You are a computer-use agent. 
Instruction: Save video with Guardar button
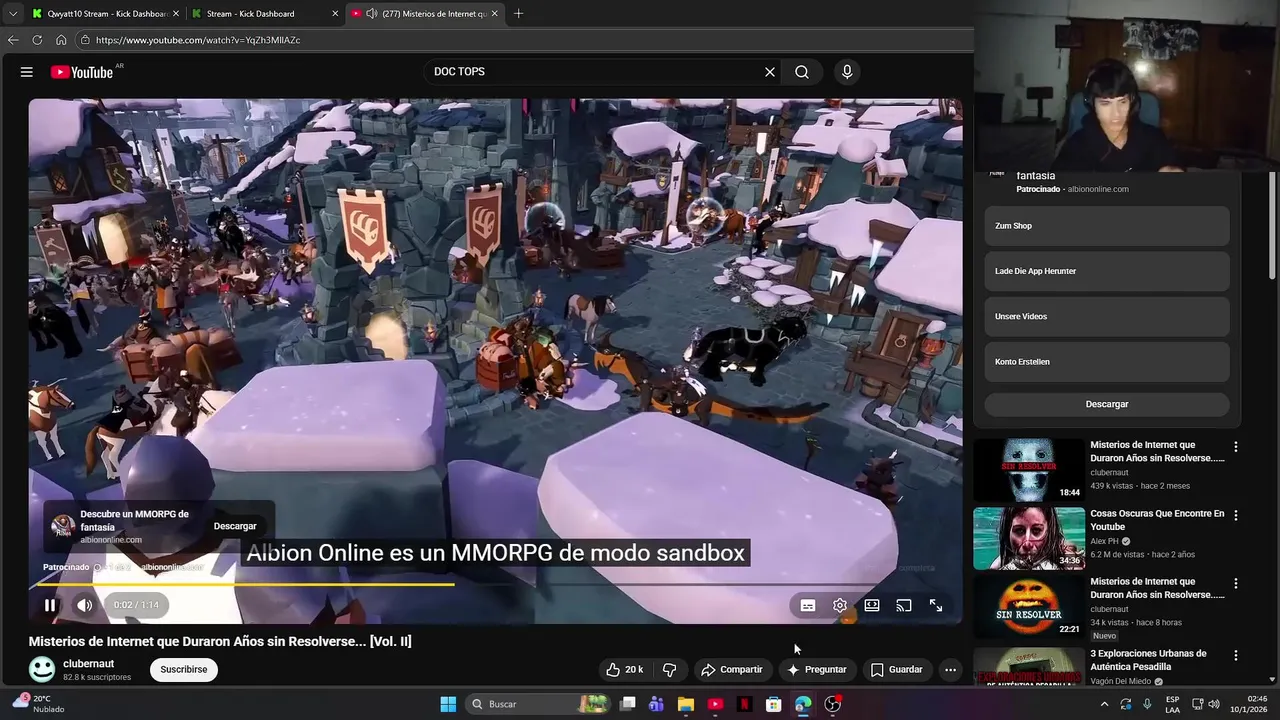(896, 670)
